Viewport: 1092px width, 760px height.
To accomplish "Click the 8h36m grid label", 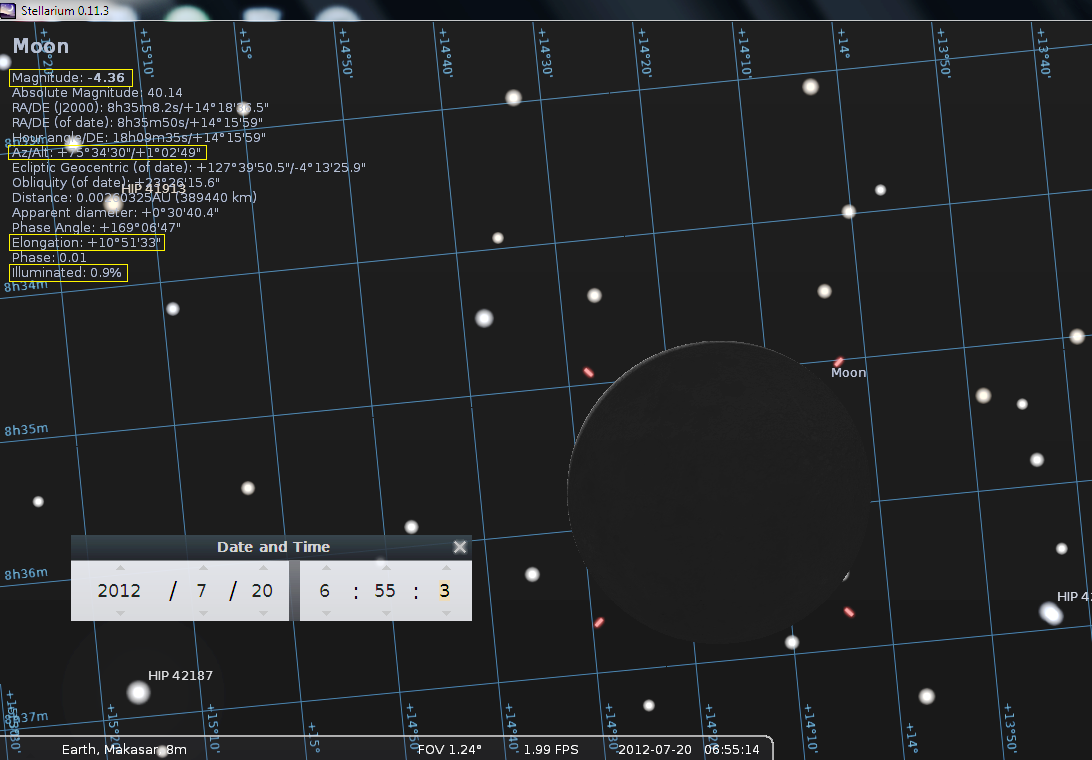I will click(26, 574).
